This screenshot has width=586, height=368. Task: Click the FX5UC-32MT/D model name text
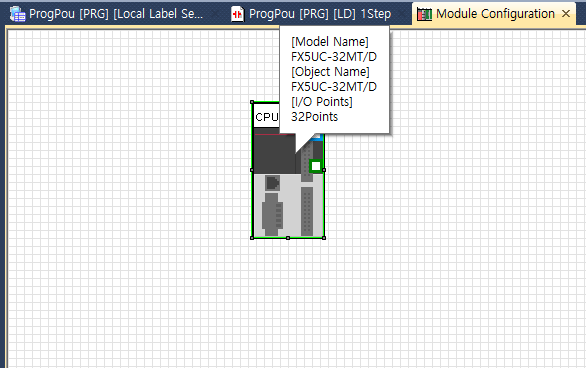334,57
